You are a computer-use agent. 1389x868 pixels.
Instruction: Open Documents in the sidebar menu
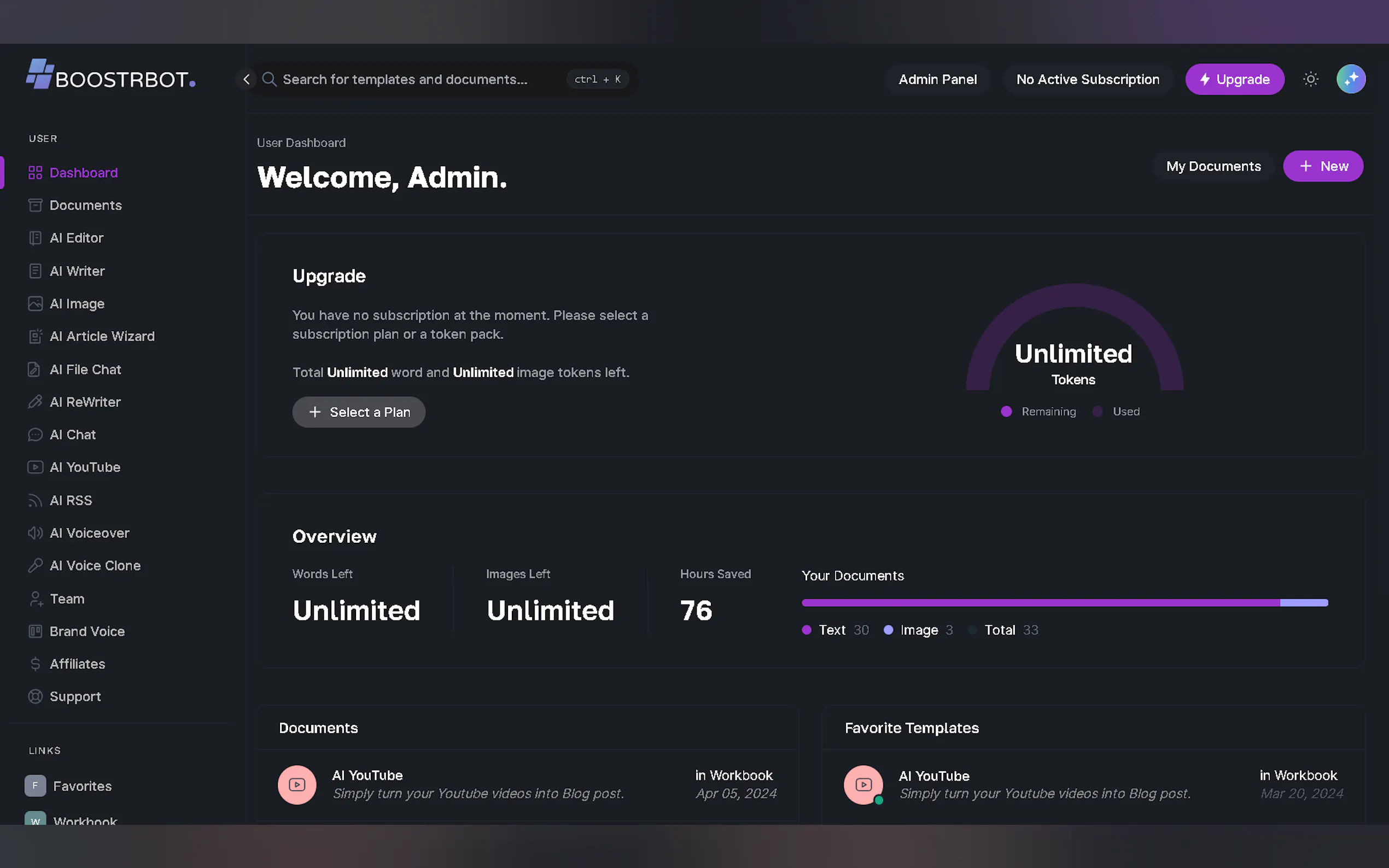point(85,206)
